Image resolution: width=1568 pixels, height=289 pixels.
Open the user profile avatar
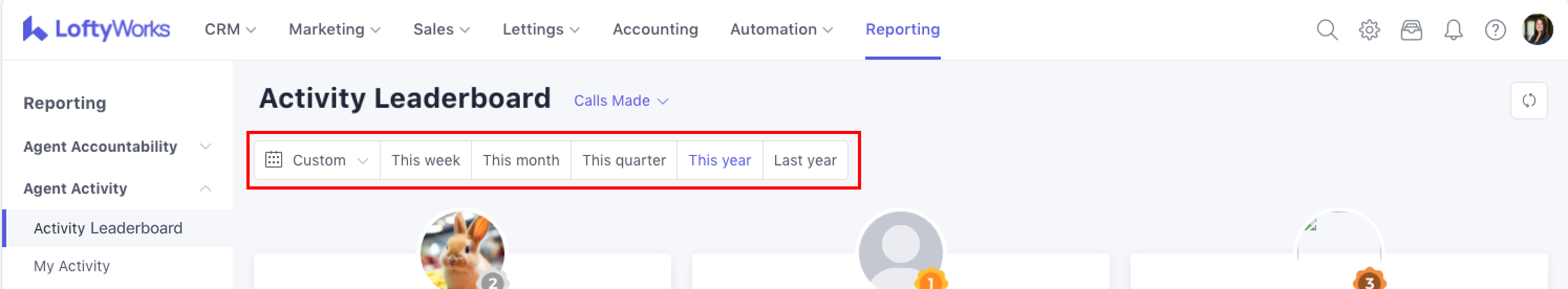tap(1538, 30)
